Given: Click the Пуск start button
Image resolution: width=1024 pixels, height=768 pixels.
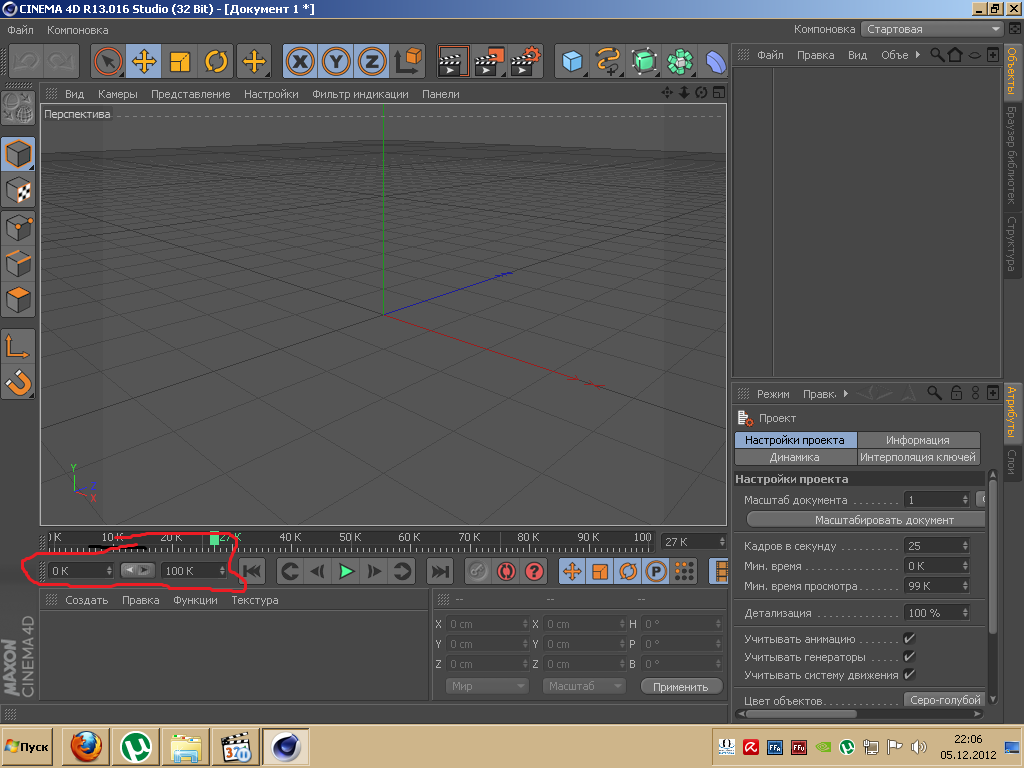Looking at the screenshot, I should 27,746.
